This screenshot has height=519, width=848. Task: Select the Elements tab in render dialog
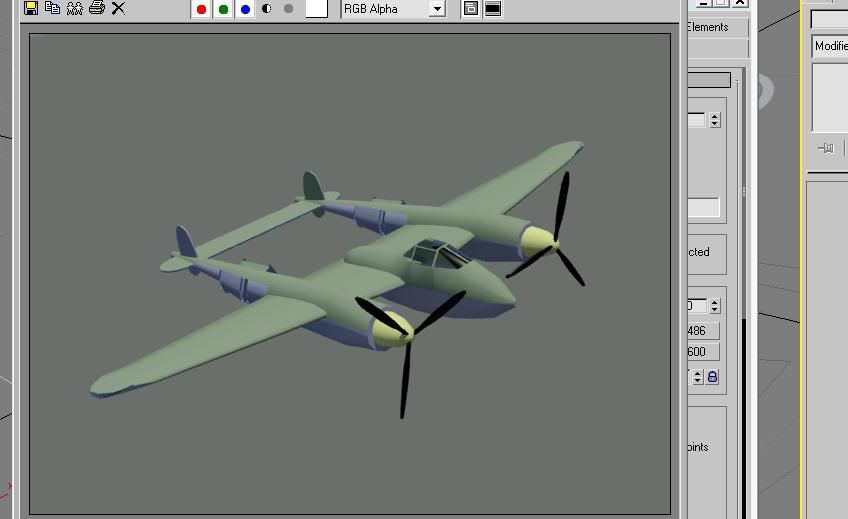coord(717,27)
